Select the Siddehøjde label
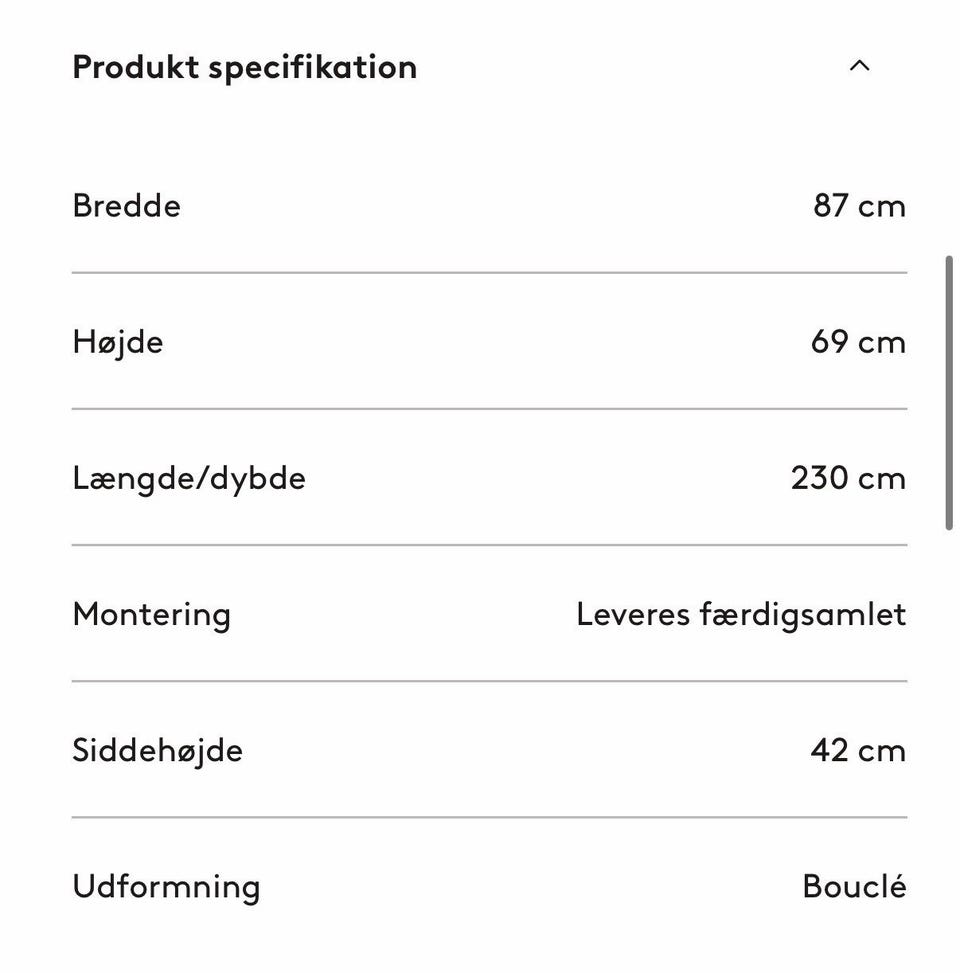Screen dimensions: 960x973 pyautogui.click(x=157, y=750)
